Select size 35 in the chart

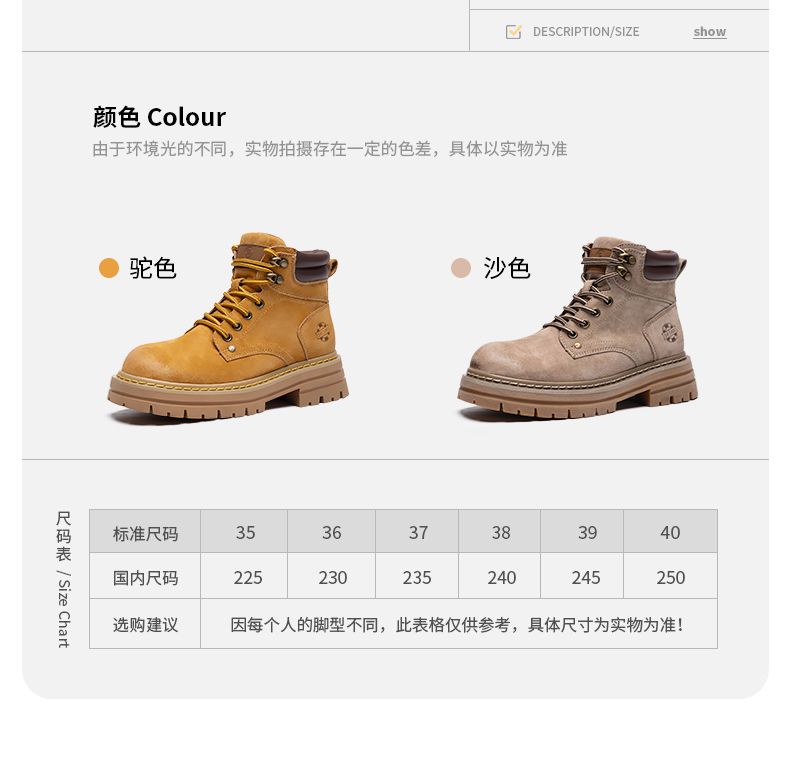coord(244,532)
